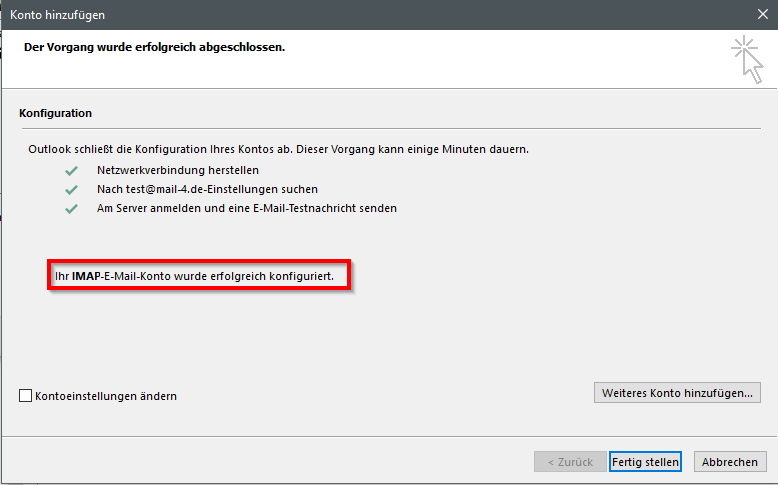
Task: Click the 'Netzwerkverbindung herstellen' step text
Action: click(x=178, y=170)
